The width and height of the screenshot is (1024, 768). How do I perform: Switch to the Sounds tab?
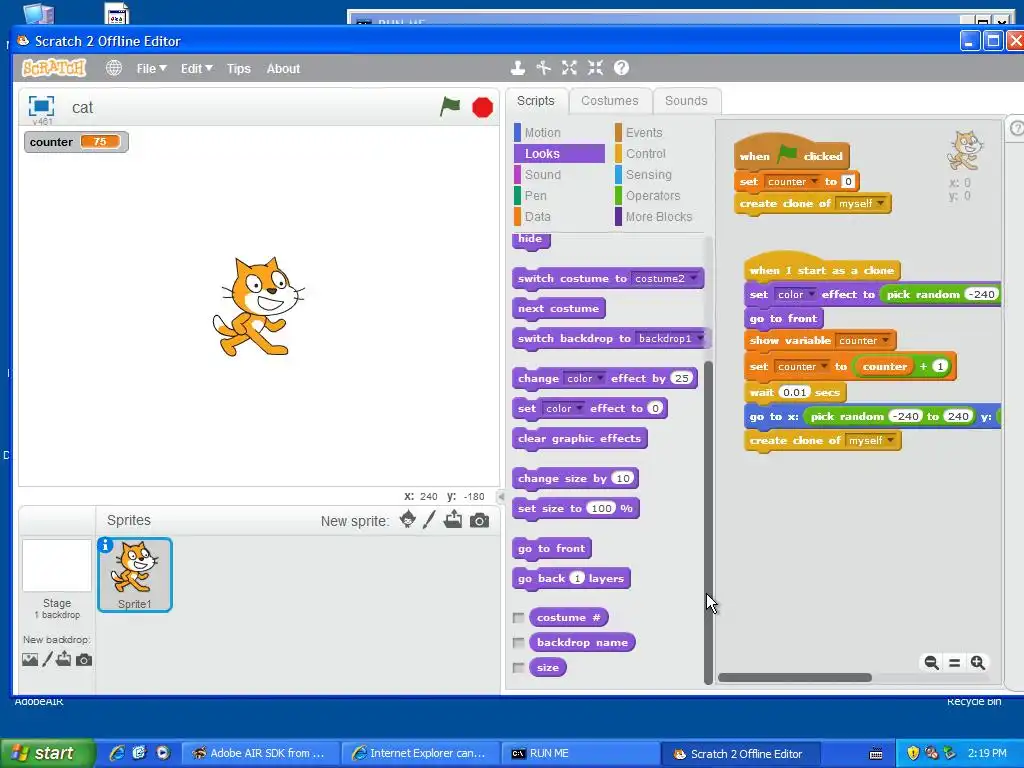click(x=686, y=101)
